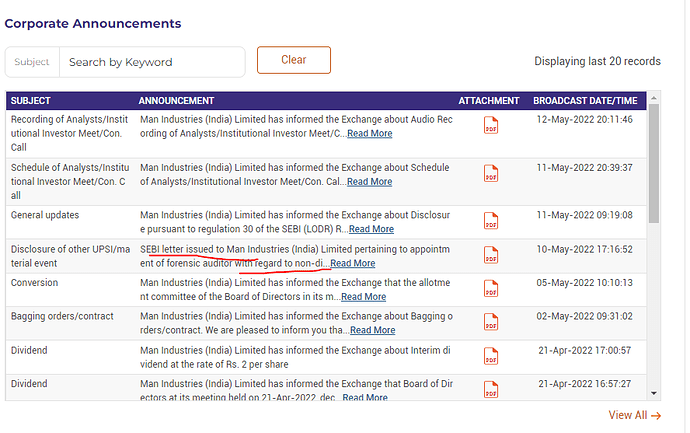The width and height of the screenshot is (690, 433).
Task: Click Read More on SEBI letter announcement
Action: [x=352, y=263]
